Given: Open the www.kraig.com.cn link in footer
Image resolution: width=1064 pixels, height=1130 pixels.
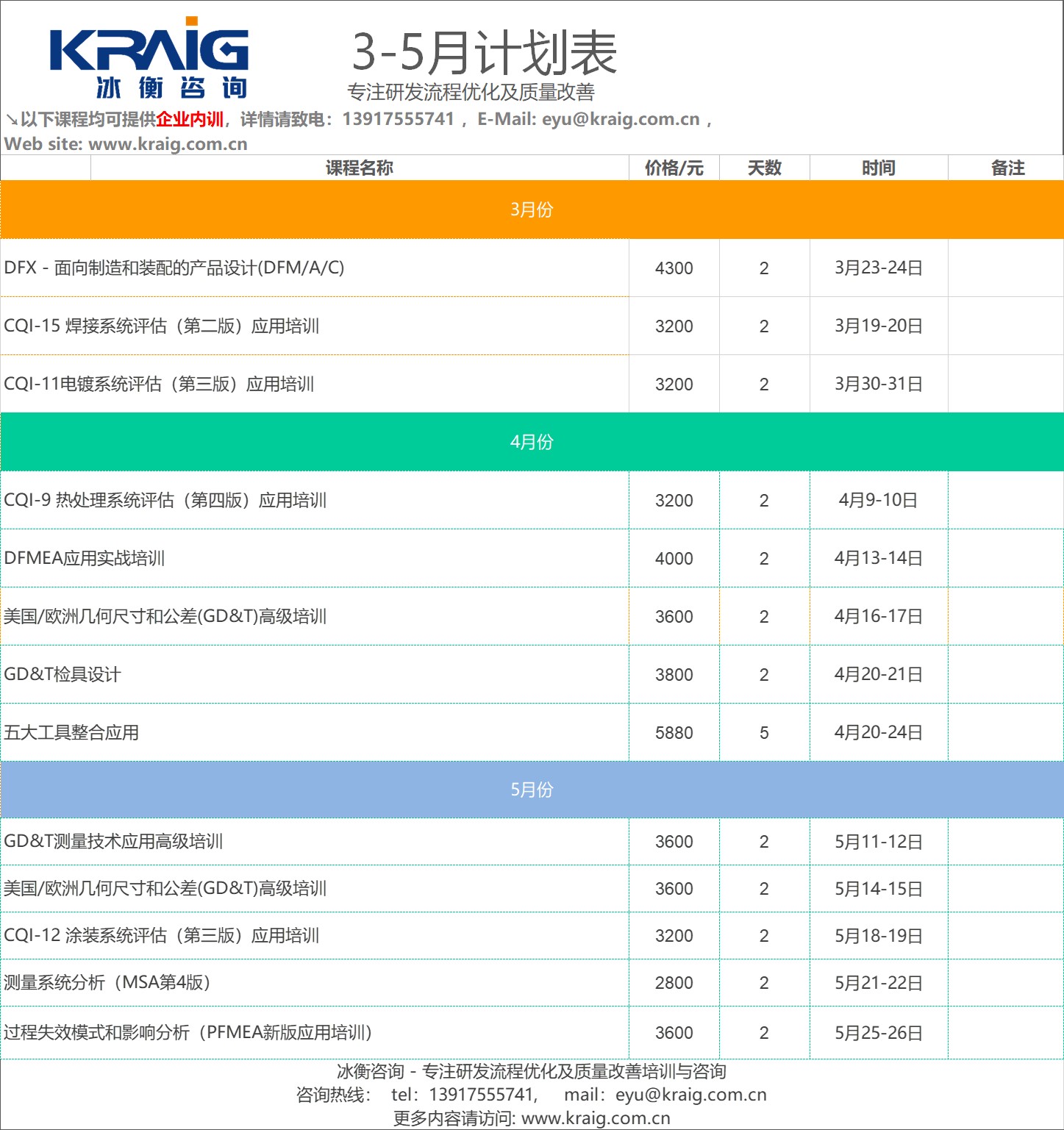Looking at the screenshot, I should (x=596, y=1118).
